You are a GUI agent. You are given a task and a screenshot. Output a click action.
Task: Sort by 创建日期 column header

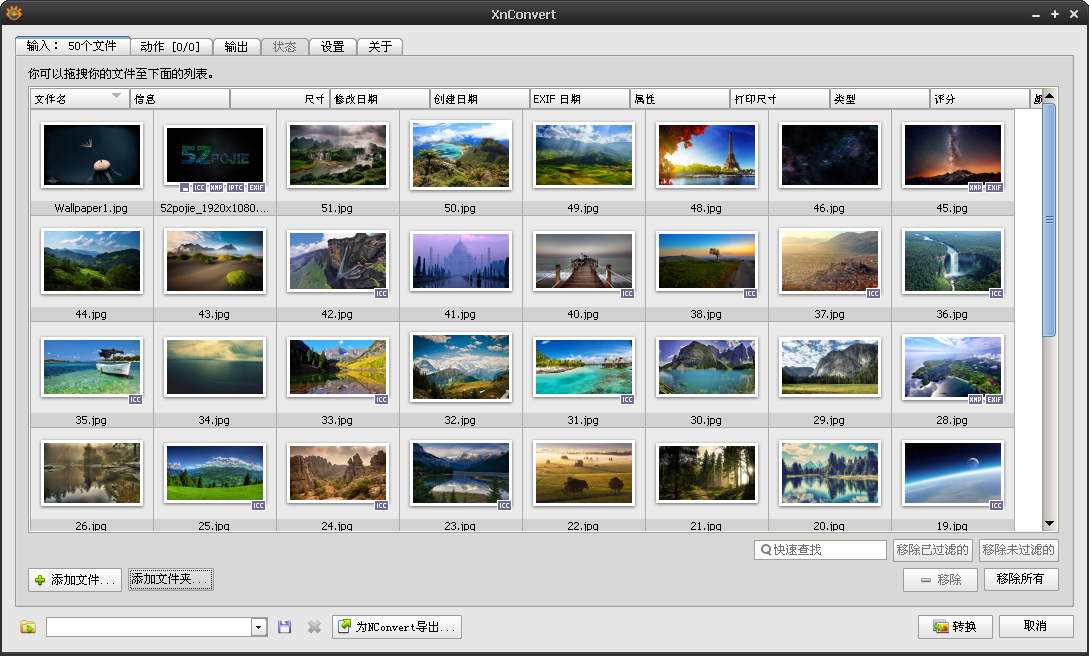pyautogui.click(x=480, y=99)
